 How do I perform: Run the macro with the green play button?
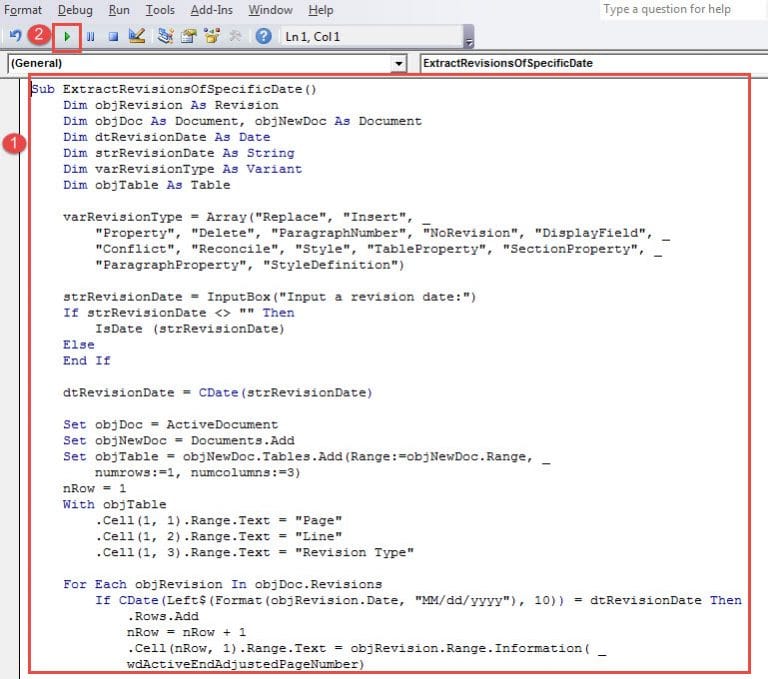click(66, 37)
